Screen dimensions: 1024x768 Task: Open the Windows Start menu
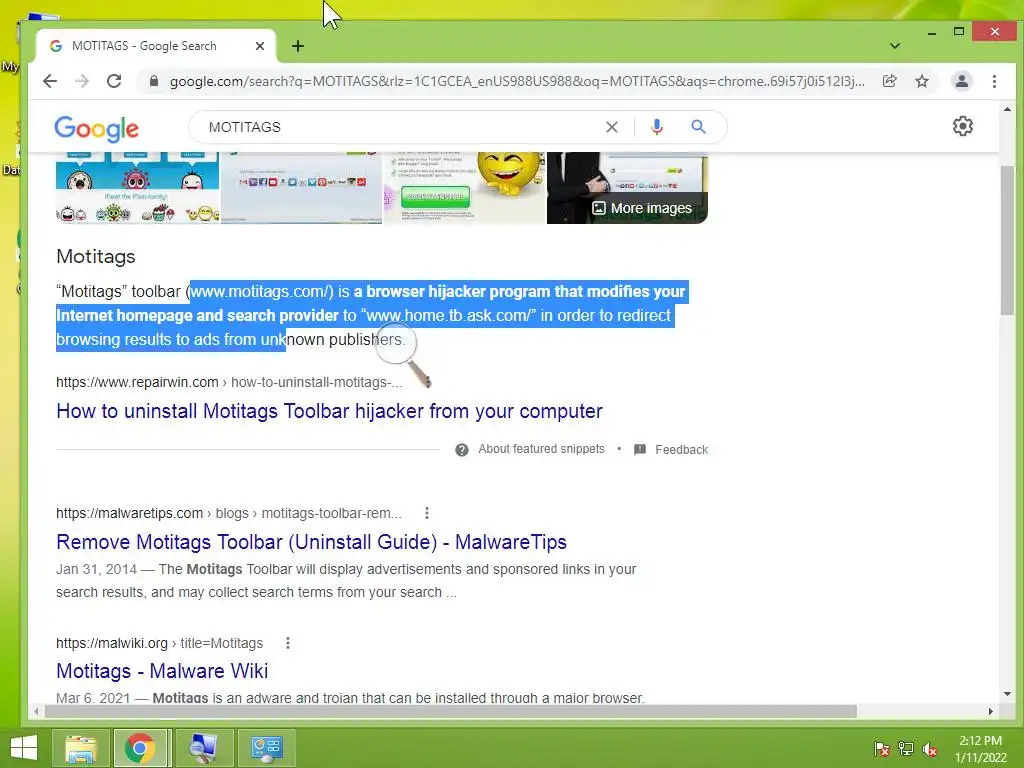point(24,748)
